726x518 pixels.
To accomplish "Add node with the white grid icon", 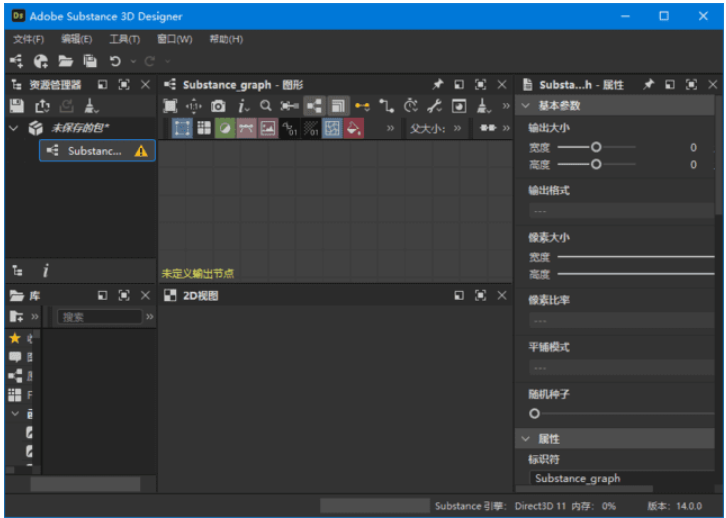I will (x=204, y=128).
